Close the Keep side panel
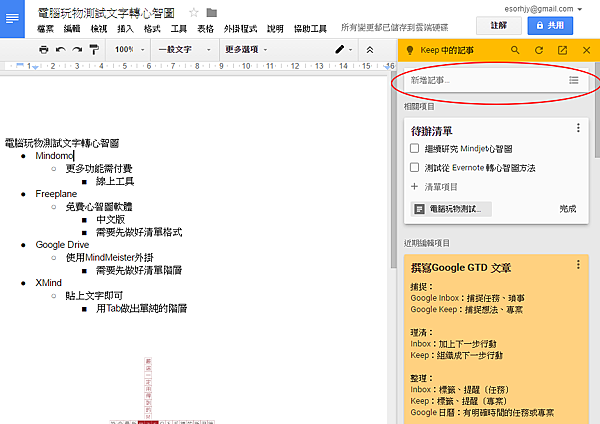The width and height of the screenshot is (600, 424). coord(586,50)
